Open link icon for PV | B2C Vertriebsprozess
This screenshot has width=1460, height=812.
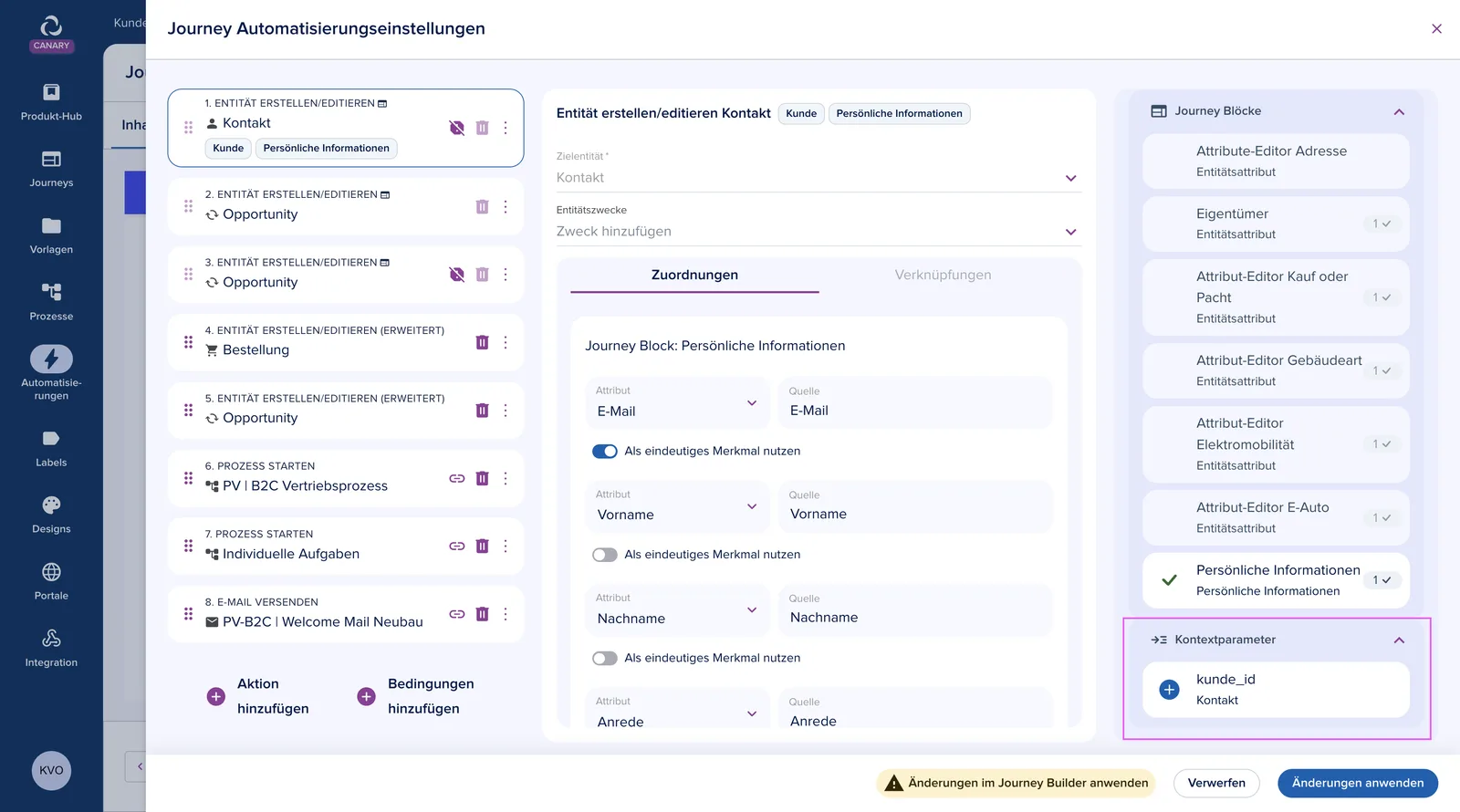point(457,478)
